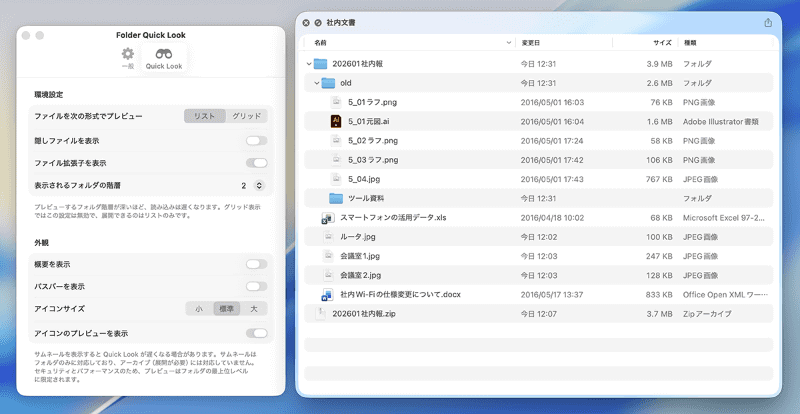Image resolution: width=800 pixels, height=414 pixels.
Task: Select ルータ.jpg file name
Action: click(358, 237)
